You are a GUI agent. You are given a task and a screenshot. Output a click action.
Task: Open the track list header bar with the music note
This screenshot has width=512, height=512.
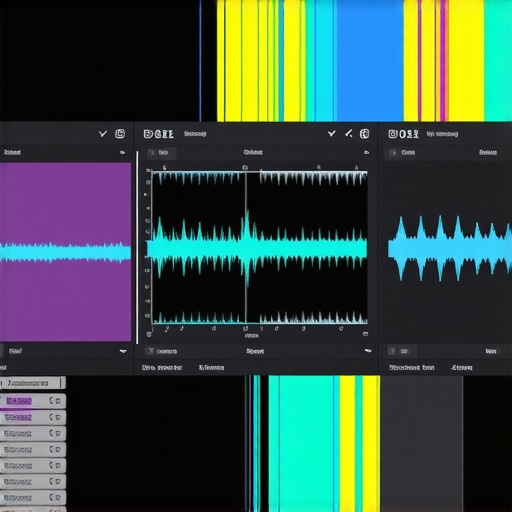pyautogui.click(x=33, y=383)
